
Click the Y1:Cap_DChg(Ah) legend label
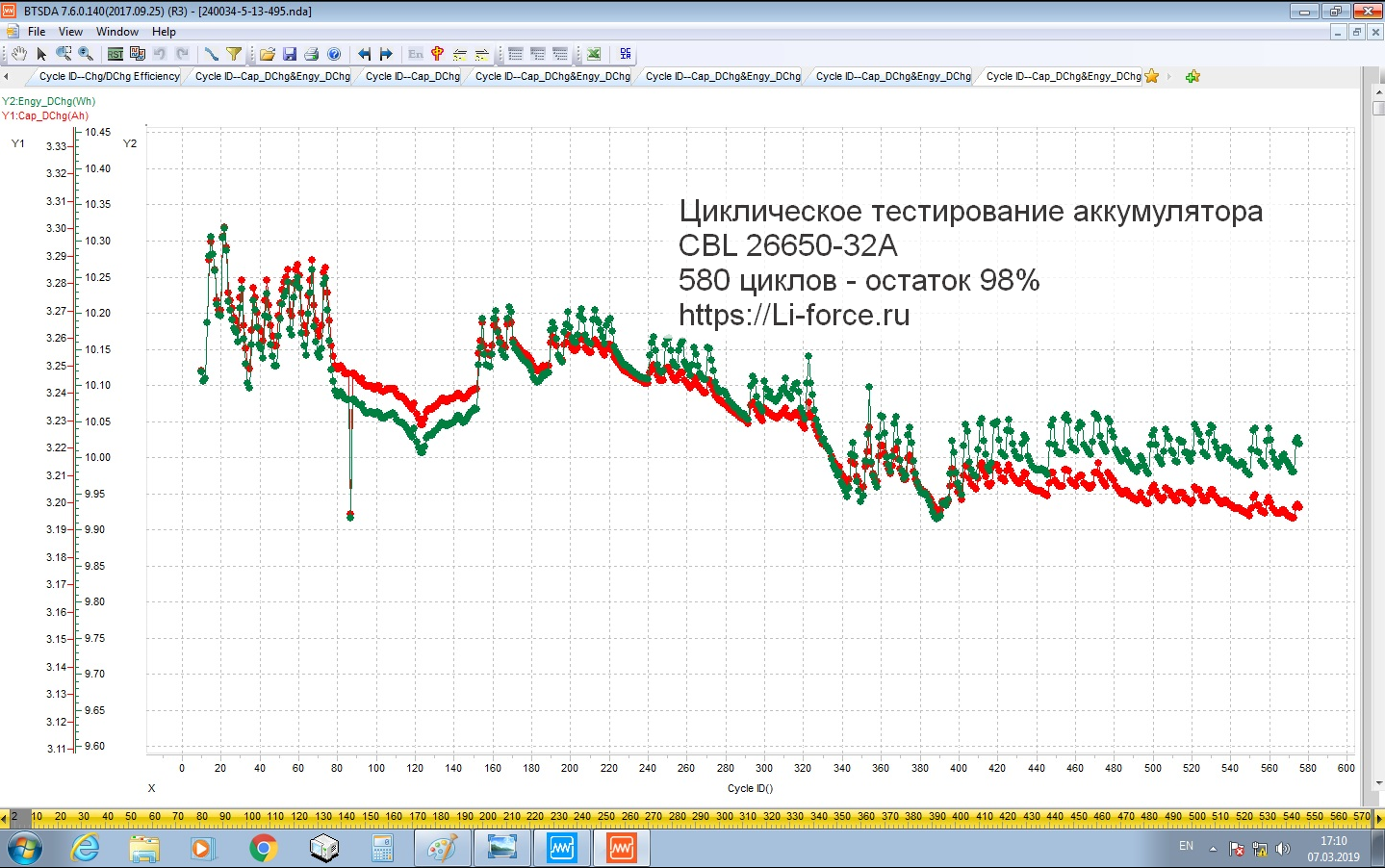point(45,115)
